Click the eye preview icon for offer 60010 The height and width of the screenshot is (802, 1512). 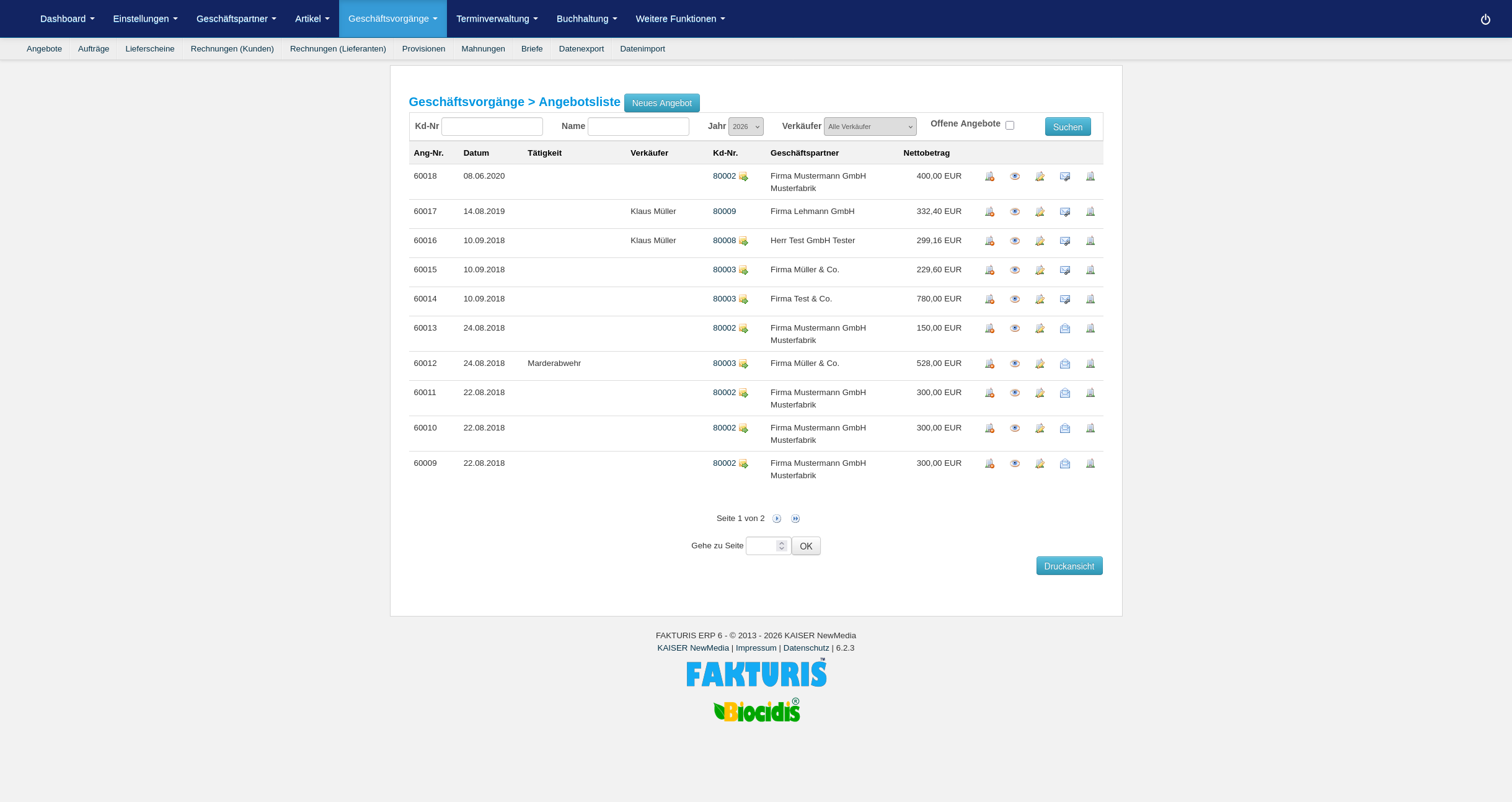click(x=1014, y=429)
